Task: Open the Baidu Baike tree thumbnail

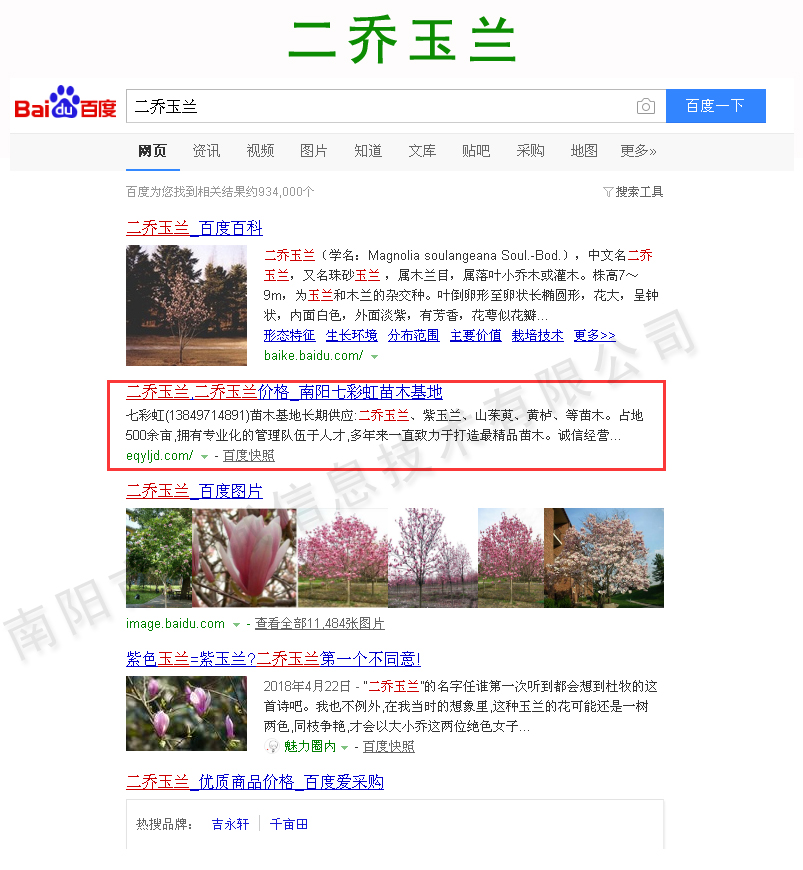Action: pos(186,305)
